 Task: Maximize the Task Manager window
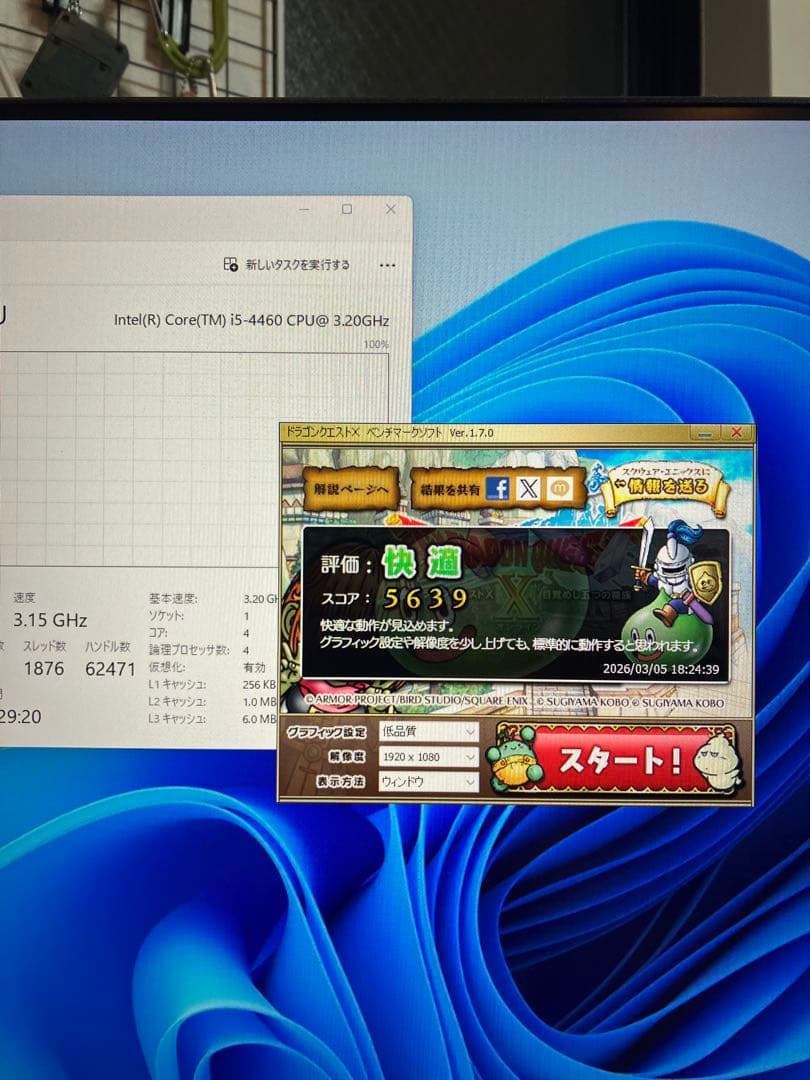coord(347,209)
